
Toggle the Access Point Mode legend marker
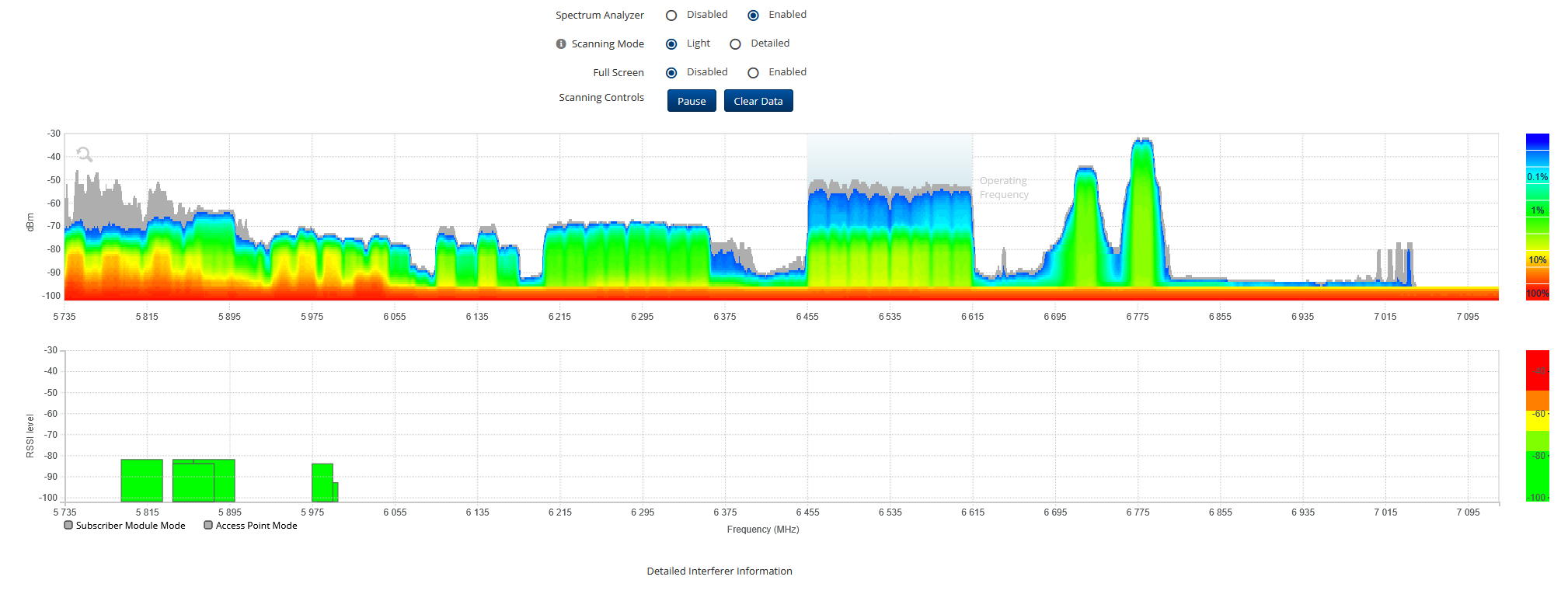(x=208, y=526)
